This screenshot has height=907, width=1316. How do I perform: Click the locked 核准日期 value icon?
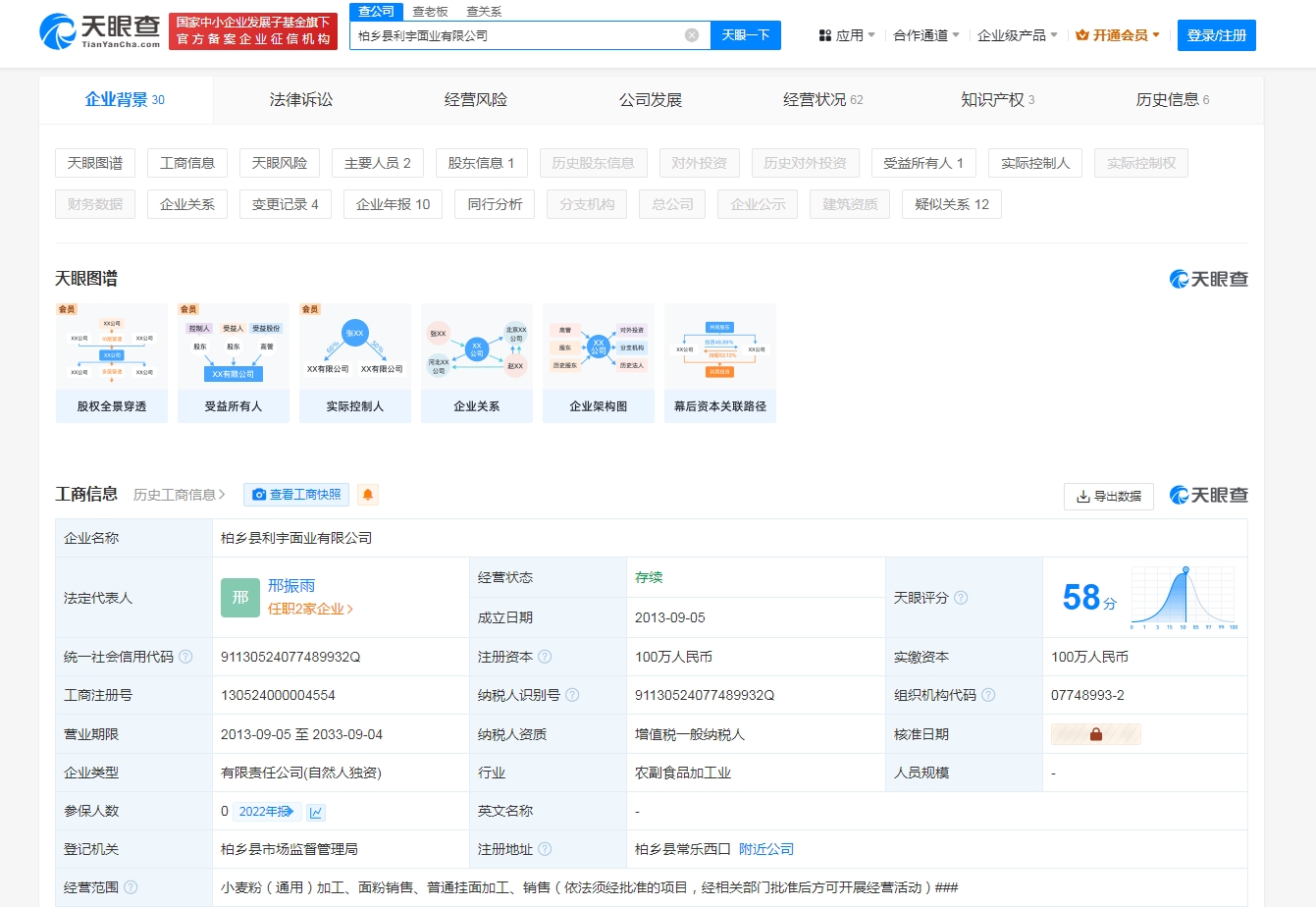tap(1096, 734)
